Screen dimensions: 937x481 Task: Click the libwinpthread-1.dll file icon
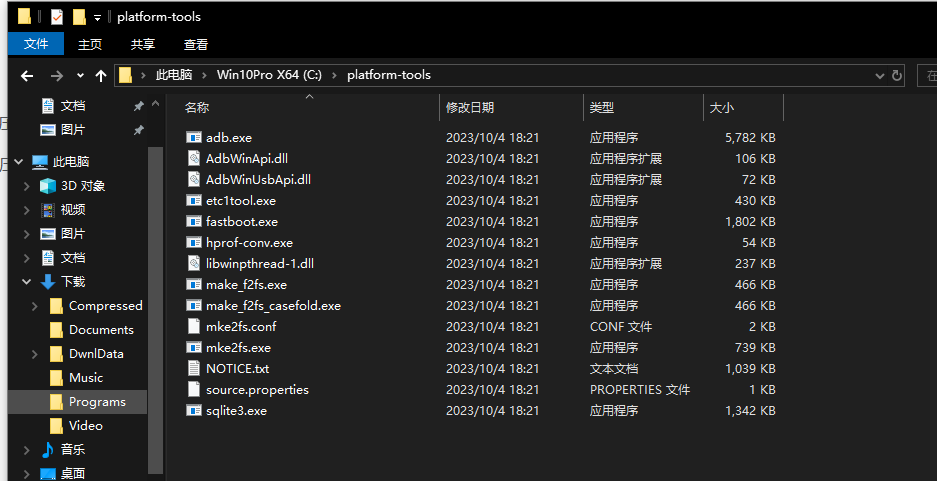point(194,263)
